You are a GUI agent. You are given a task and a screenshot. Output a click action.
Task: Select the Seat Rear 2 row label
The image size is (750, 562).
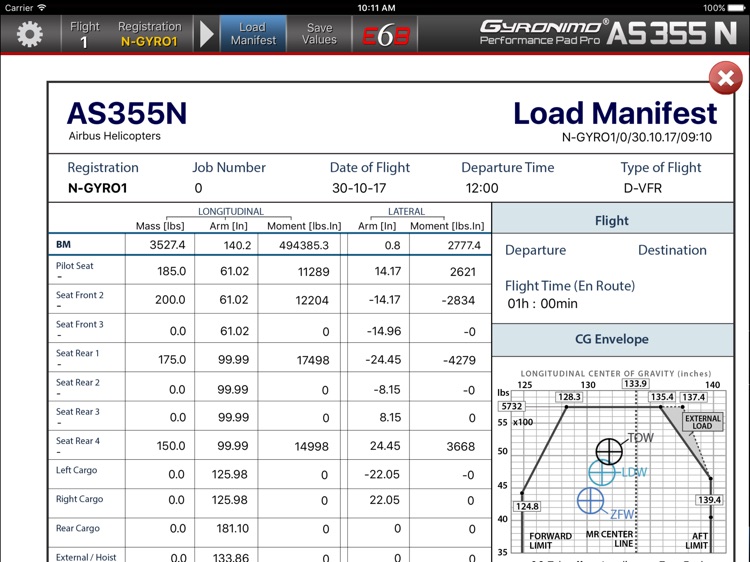point(77,383)
